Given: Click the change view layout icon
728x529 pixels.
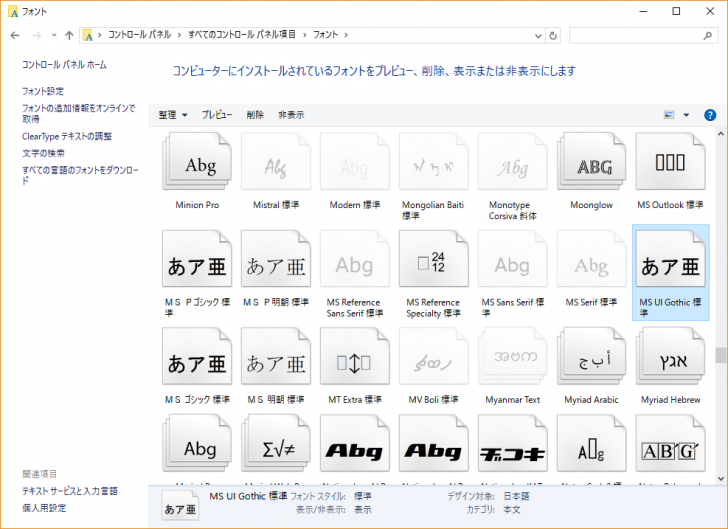Looking at the screenshot, I should coord(669,115).
